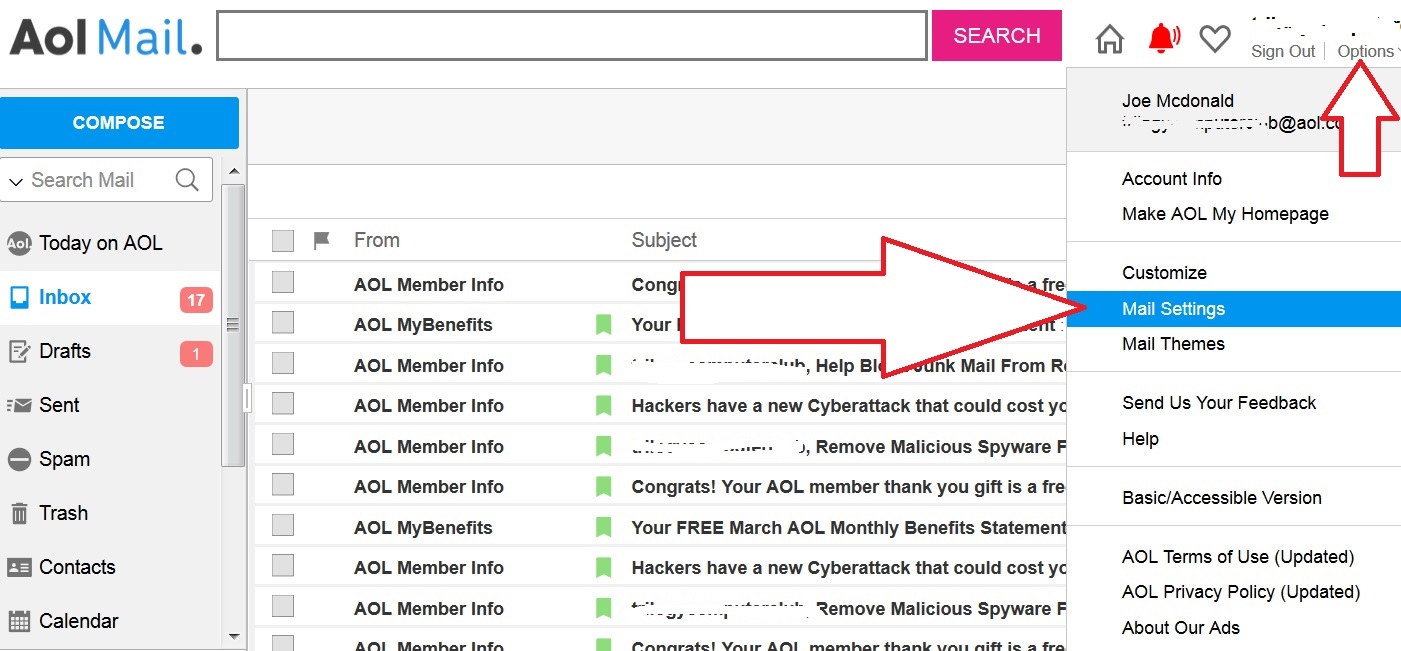The width and height of the screenshot is (1401, 651).
Task: Click the AOL Mail logo
Action: [x=106, y=37]
